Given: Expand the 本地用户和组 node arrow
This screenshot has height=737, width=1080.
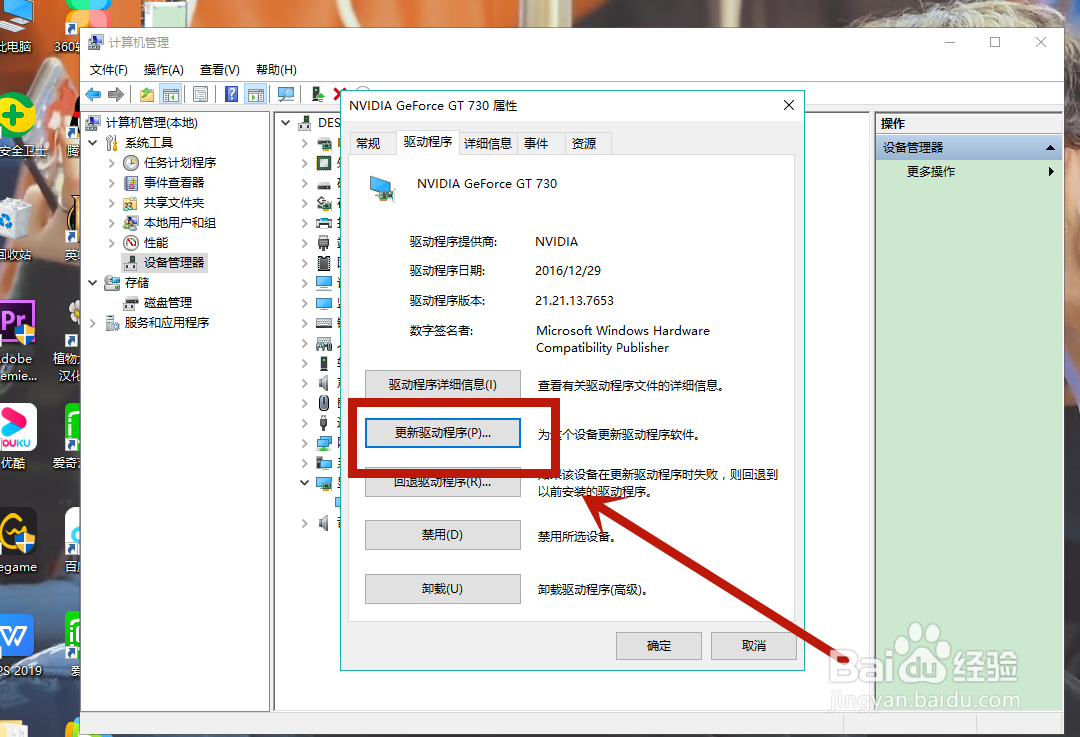Looking at the screenshot, I should (x=112, y=223).
